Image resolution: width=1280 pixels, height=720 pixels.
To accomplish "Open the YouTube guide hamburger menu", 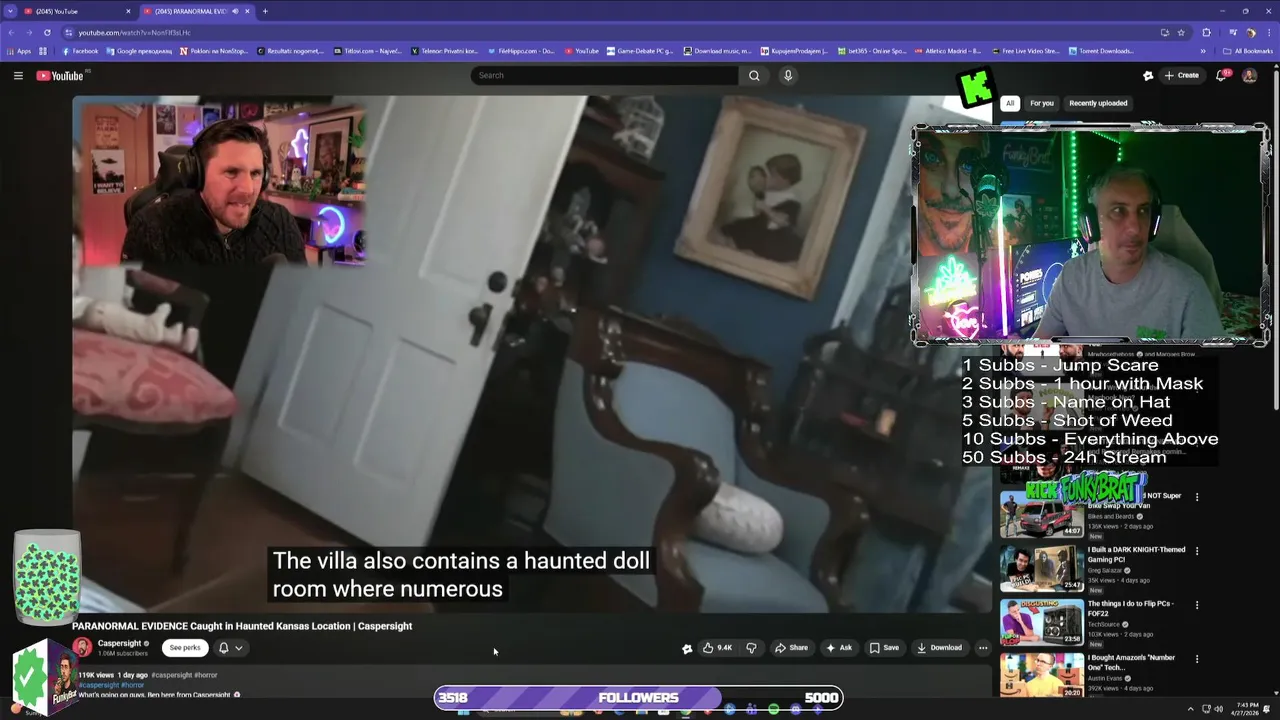I will (x=18, y=76).
